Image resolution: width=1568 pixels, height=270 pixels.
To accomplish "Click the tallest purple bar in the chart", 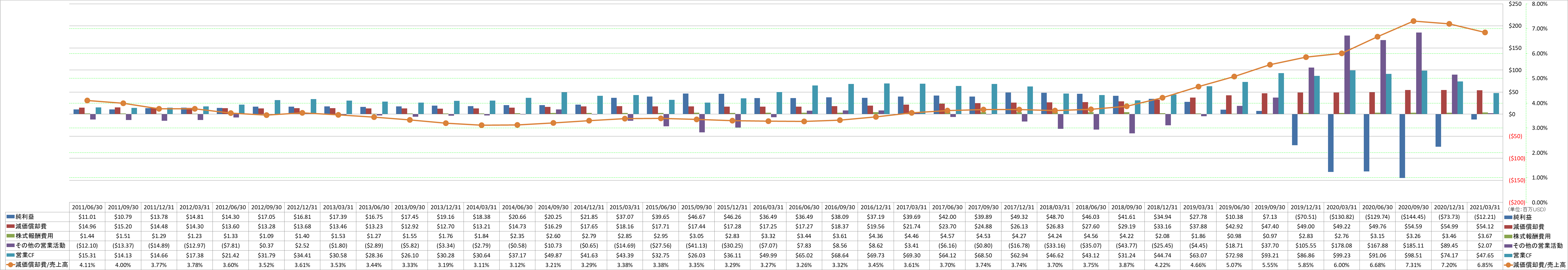I will pos(1419,73).
